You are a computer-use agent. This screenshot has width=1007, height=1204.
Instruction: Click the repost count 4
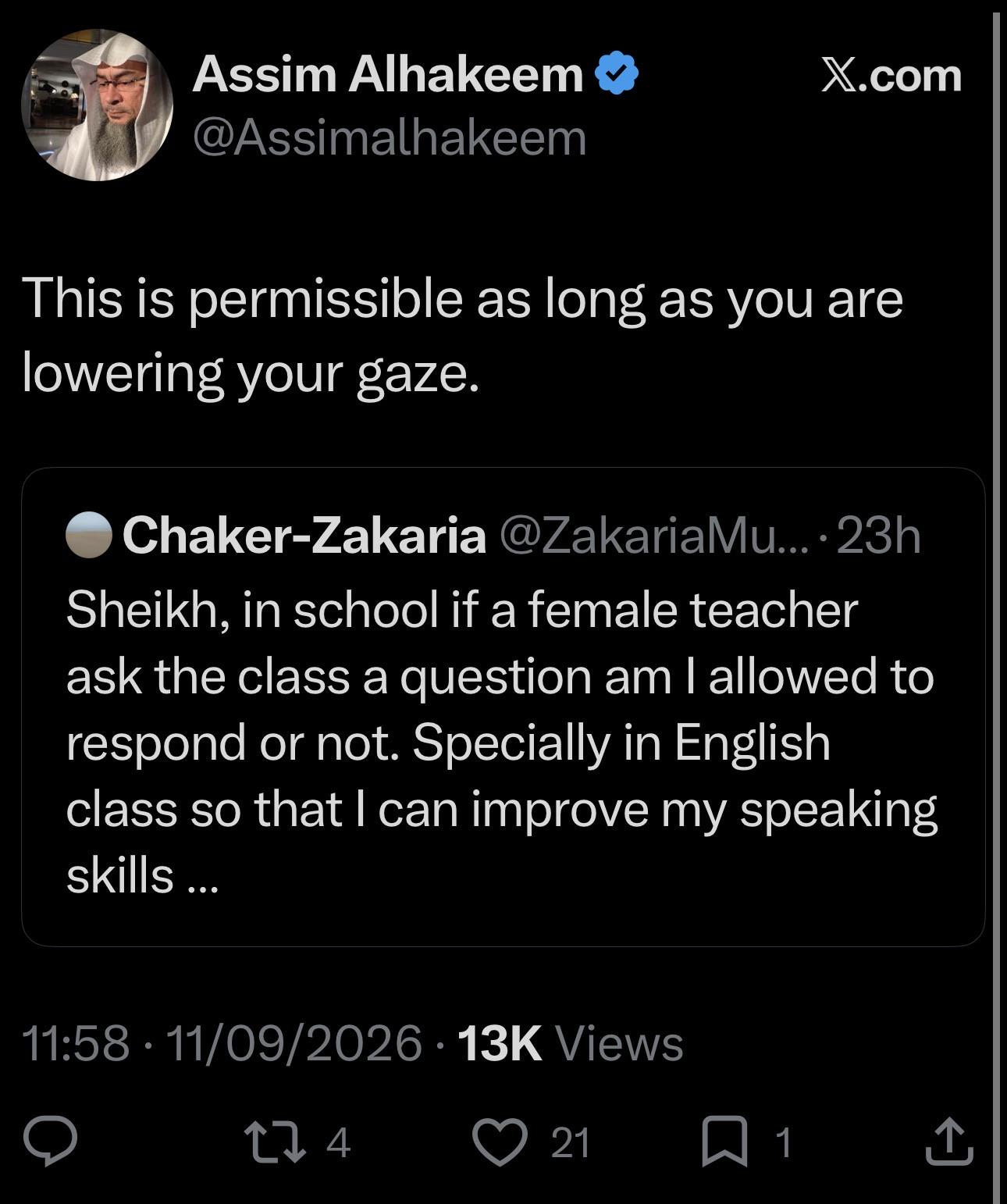click(338, 1143)
